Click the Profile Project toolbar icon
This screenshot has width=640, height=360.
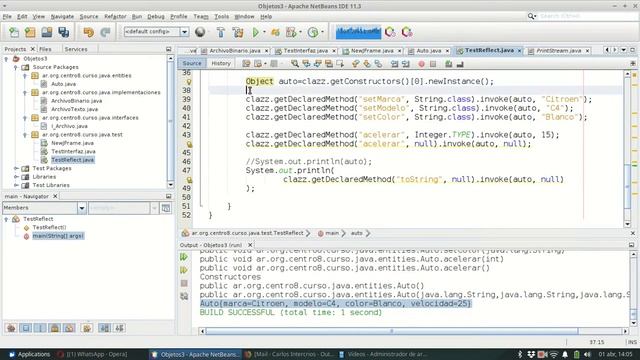(x=313, y=32)
